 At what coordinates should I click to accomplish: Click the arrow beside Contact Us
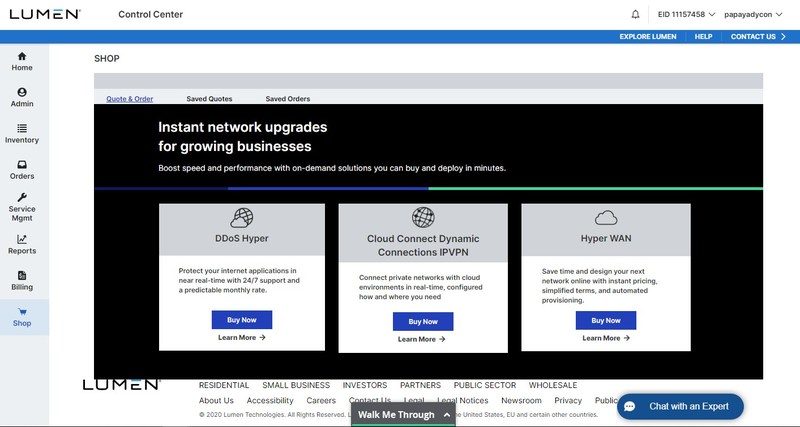tap(783, 37)
